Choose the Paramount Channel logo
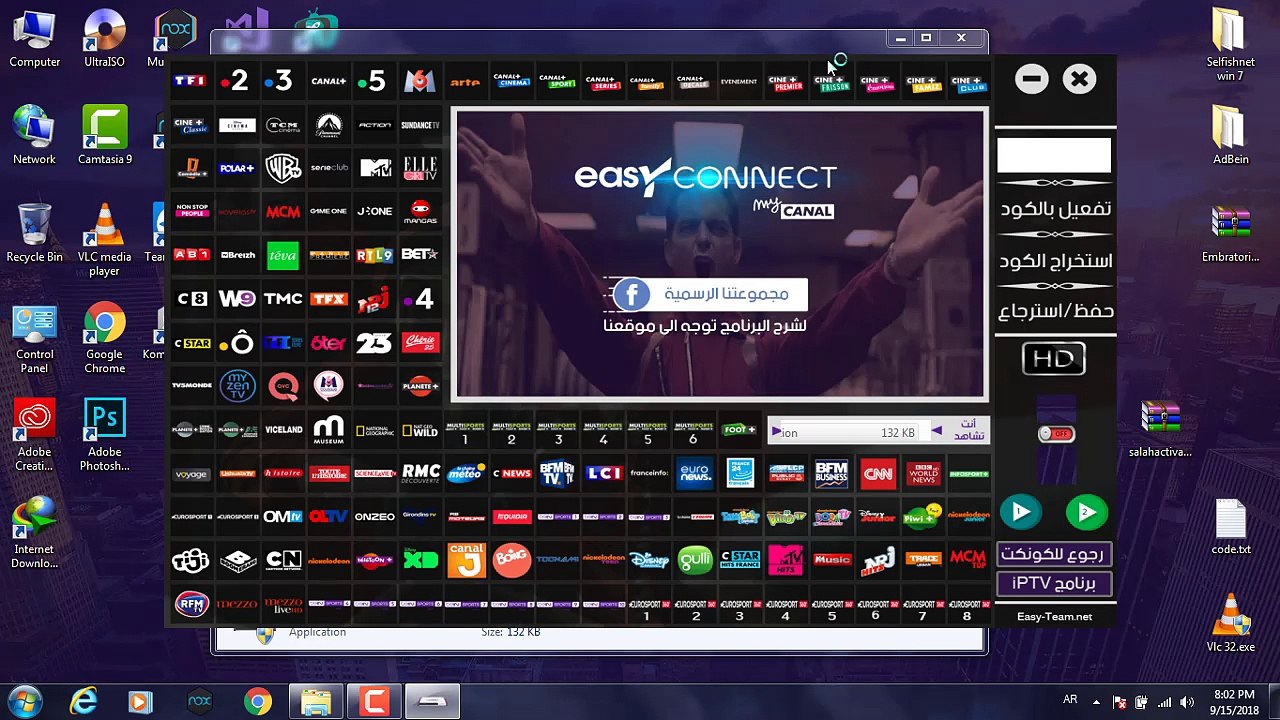The width and height of the screenshot is (1280, 720). 328,125
